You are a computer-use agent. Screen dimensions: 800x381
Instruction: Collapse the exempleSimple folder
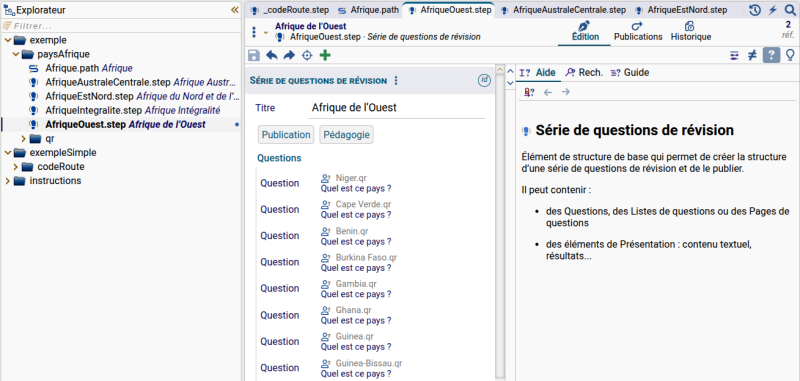pos(7,153)
